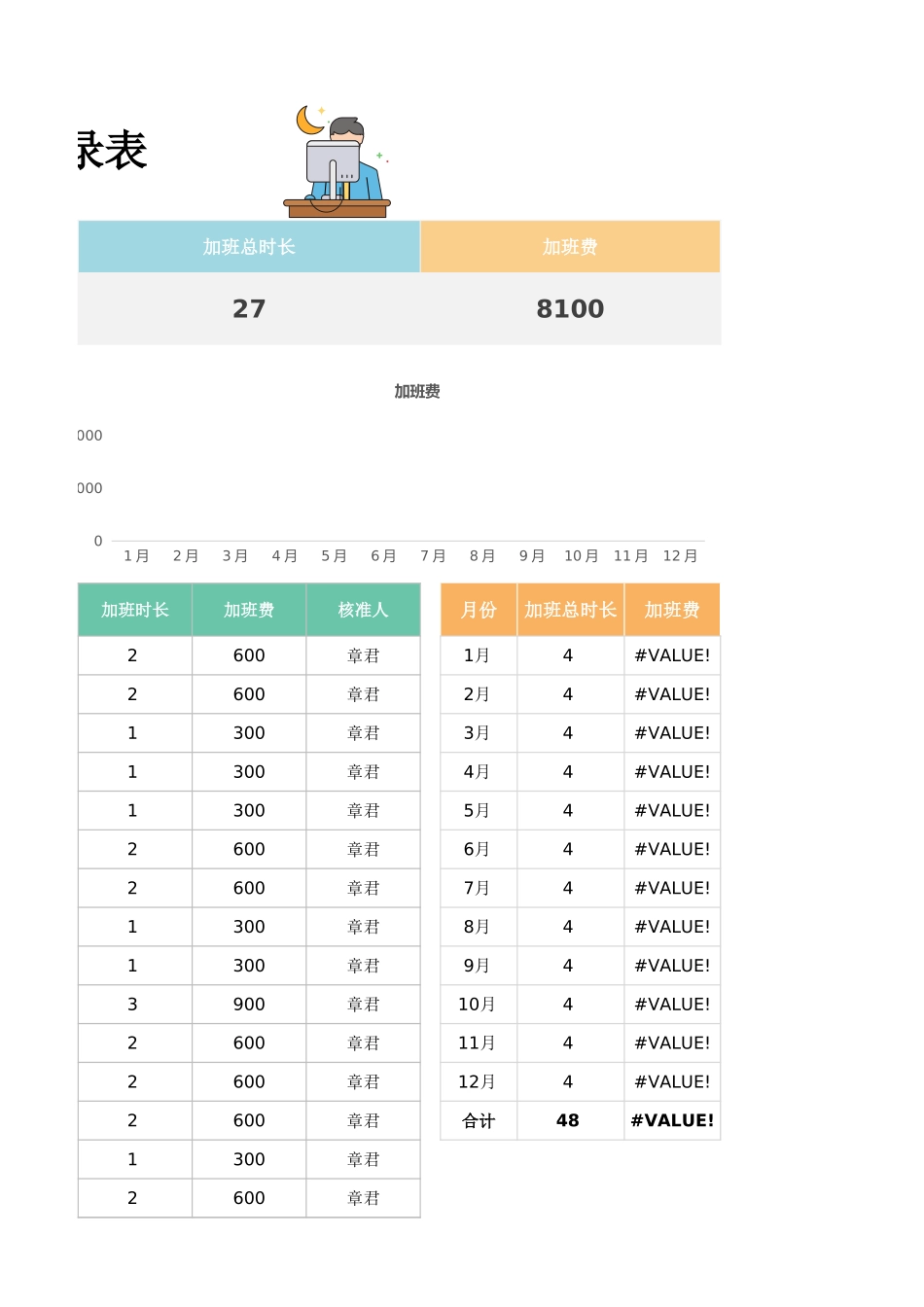Click the overtime worker at computer illustration

point(337,161)
